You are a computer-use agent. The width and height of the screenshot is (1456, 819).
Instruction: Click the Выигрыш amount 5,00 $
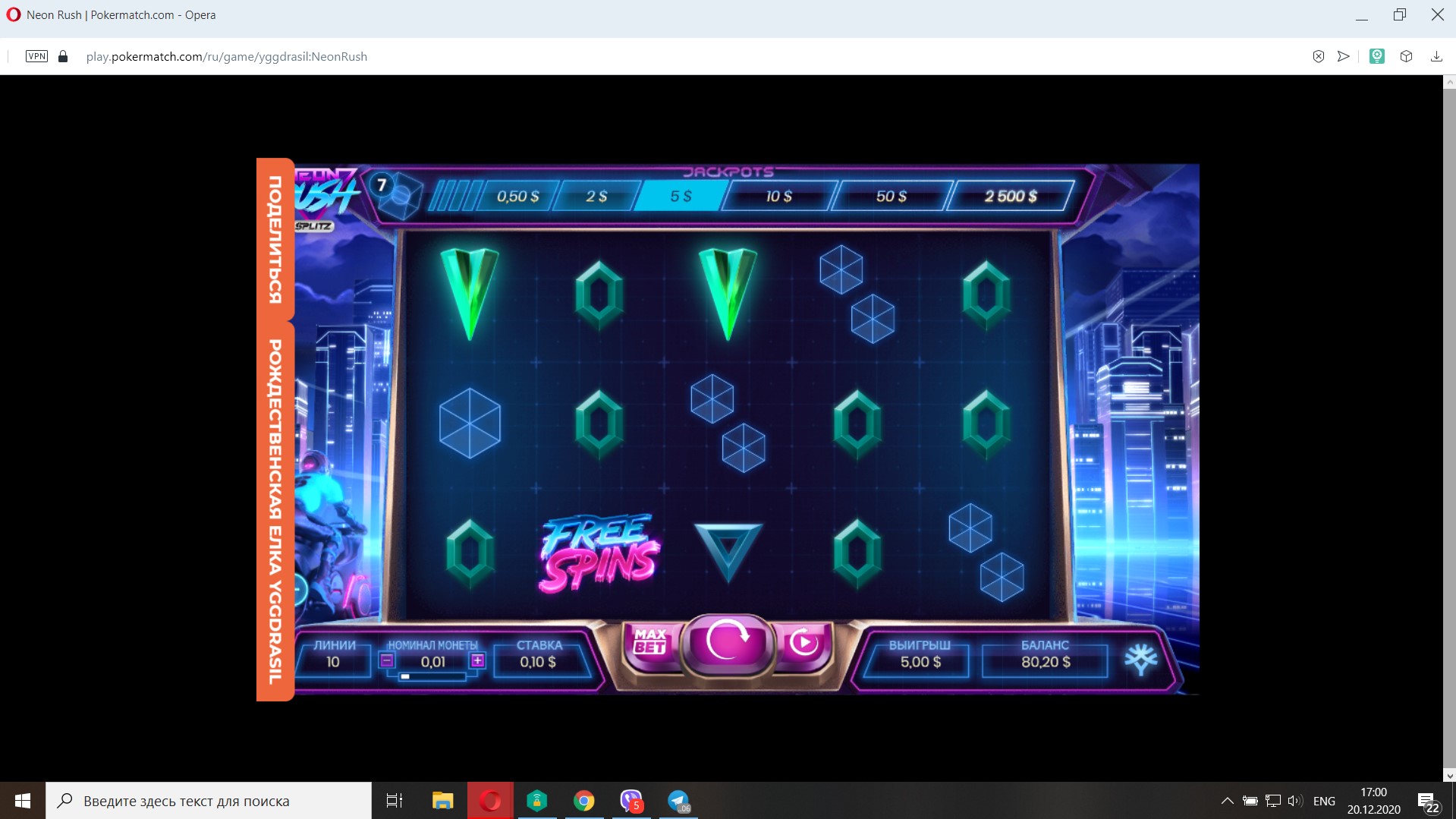tap(920, 662)
